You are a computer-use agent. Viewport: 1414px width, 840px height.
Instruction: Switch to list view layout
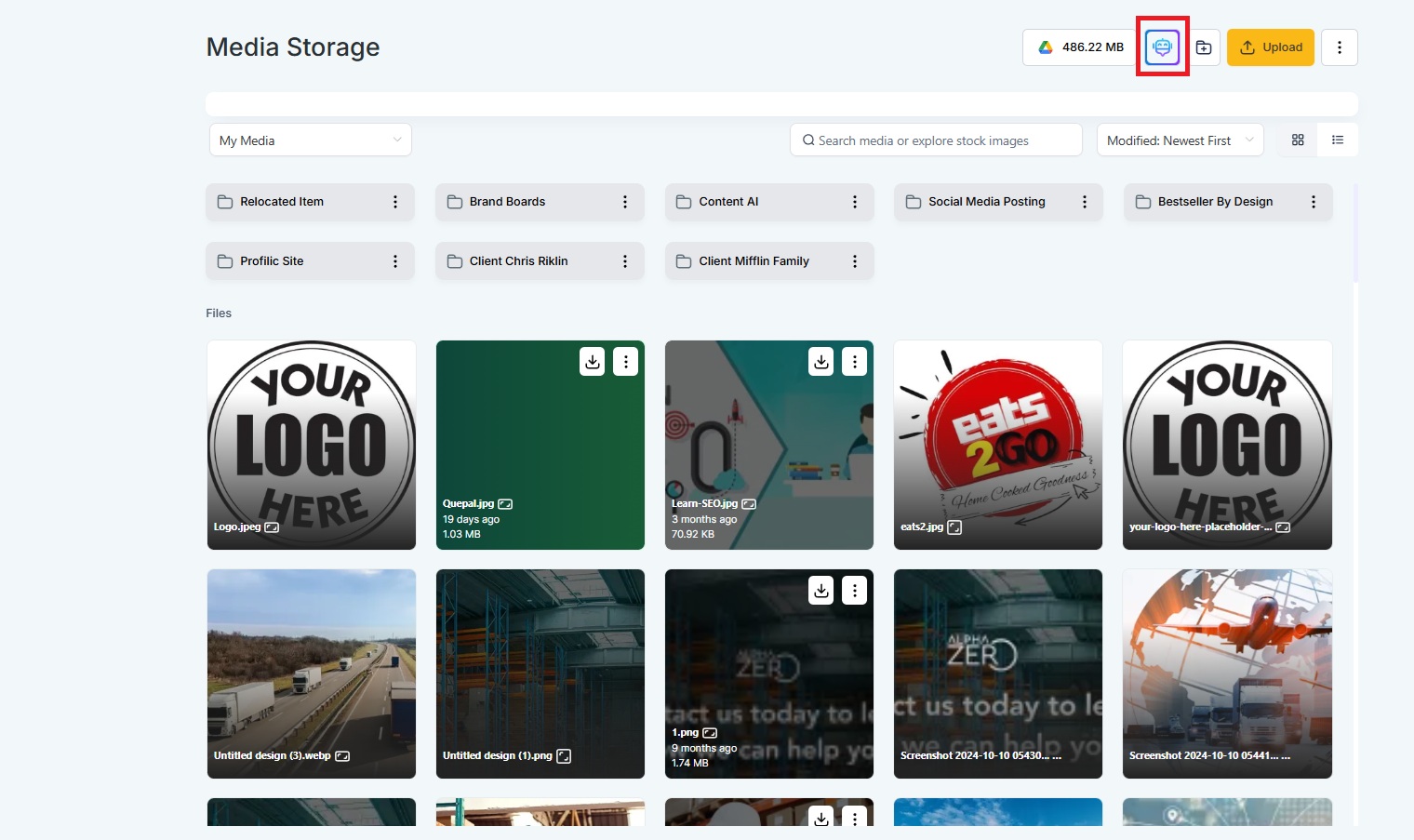(x=1338, y=140)
